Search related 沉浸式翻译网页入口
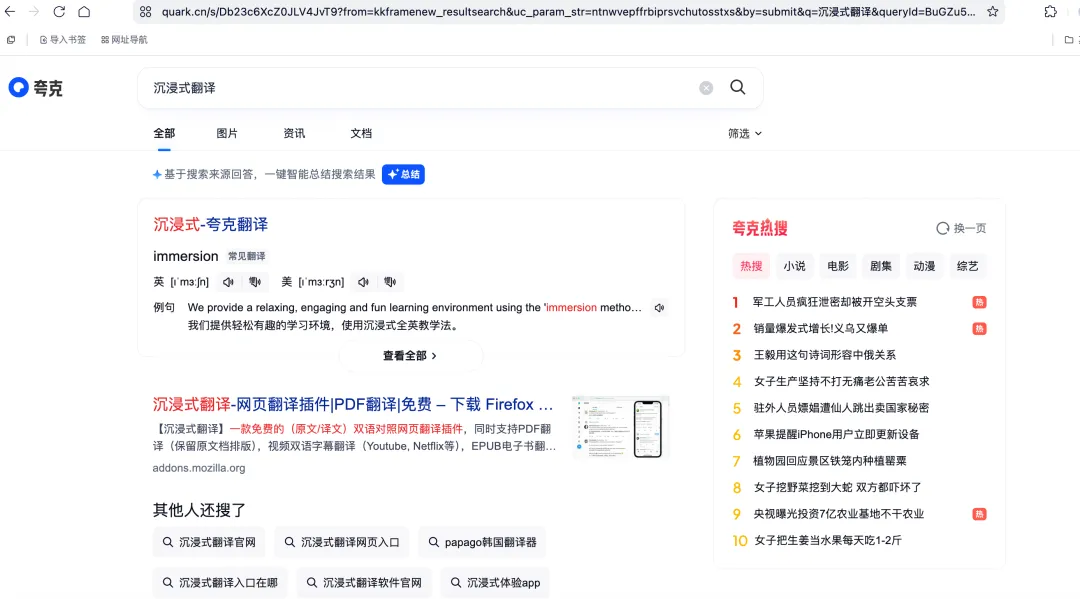The width and height of the screenshot is (1080, 599). pos(342,543)
